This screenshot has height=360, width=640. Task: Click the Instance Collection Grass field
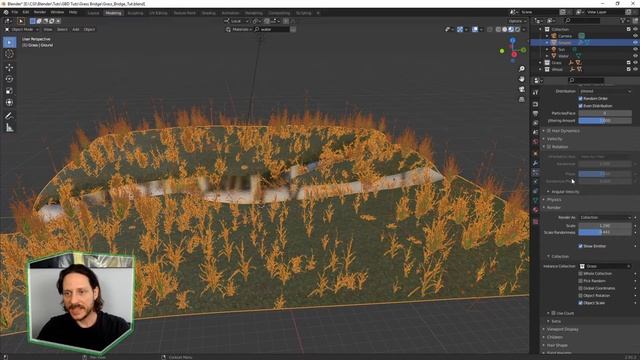click(x=605, y=266)
